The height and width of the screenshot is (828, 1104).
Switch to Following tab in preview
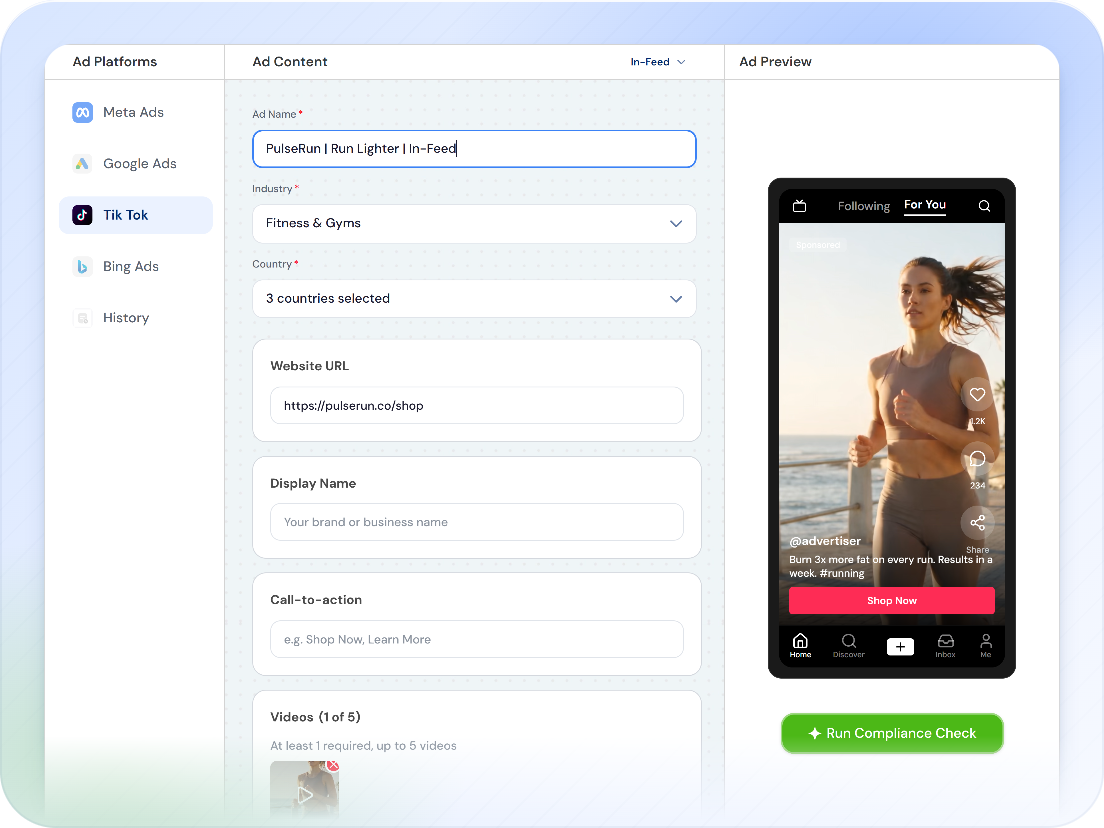coord(863,206)
